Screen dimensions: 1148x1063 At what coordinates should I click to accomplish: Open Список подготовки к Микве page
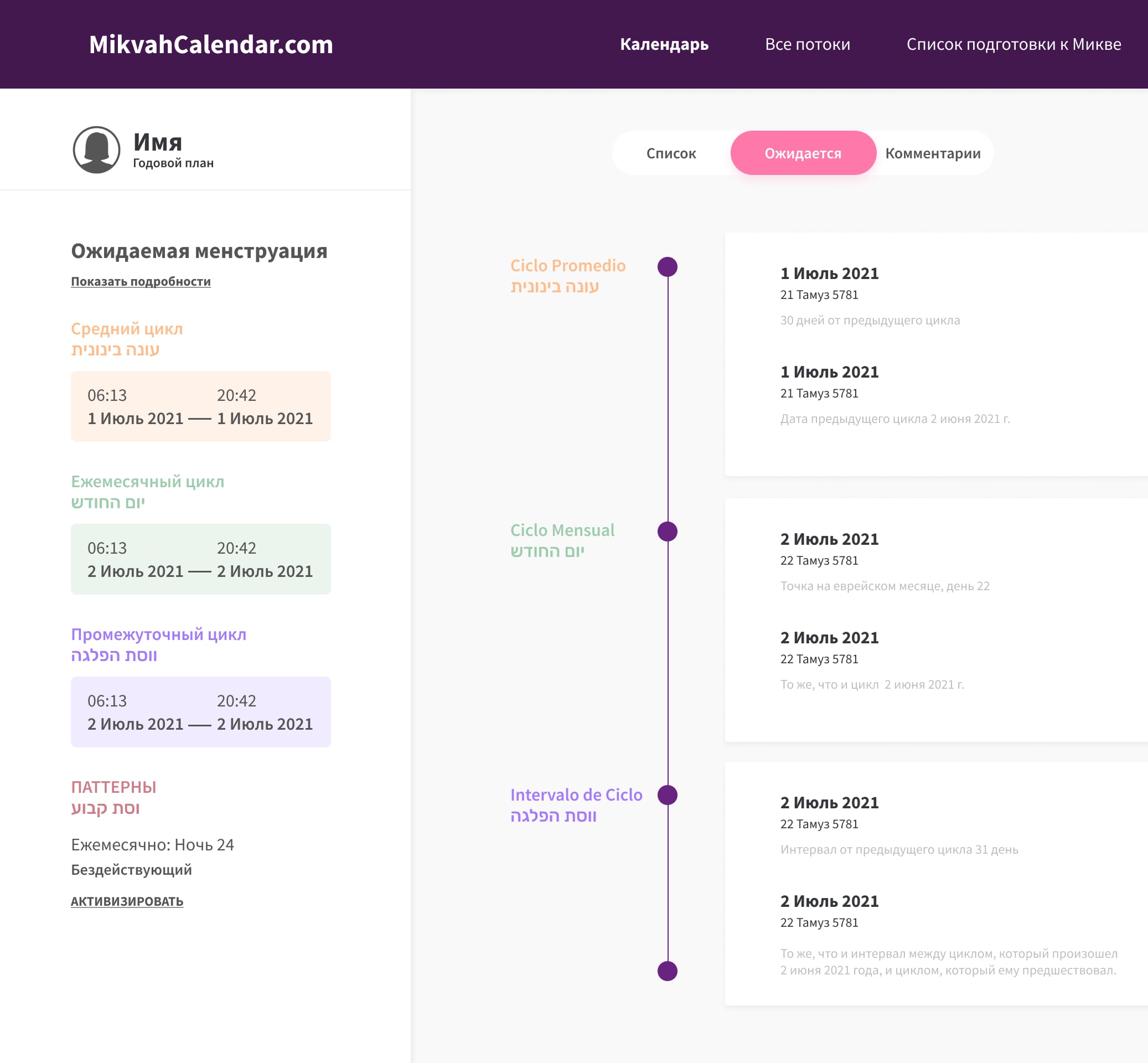pyautogui.click(x=1013, y=44)
